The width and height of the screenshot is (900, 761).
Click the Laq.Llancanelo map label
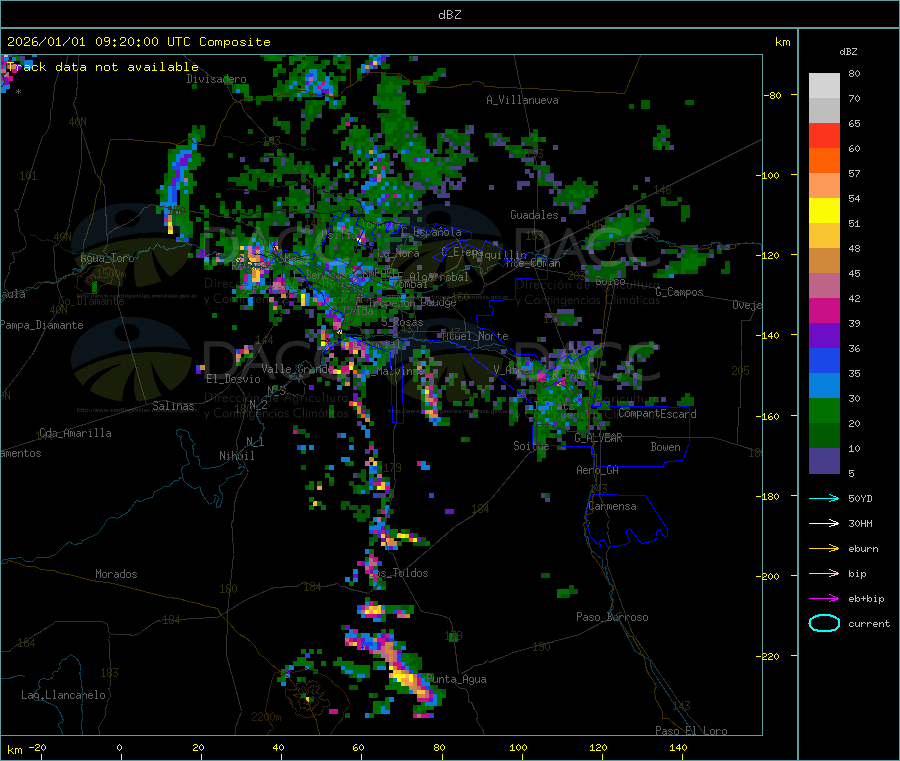(63, 695)
